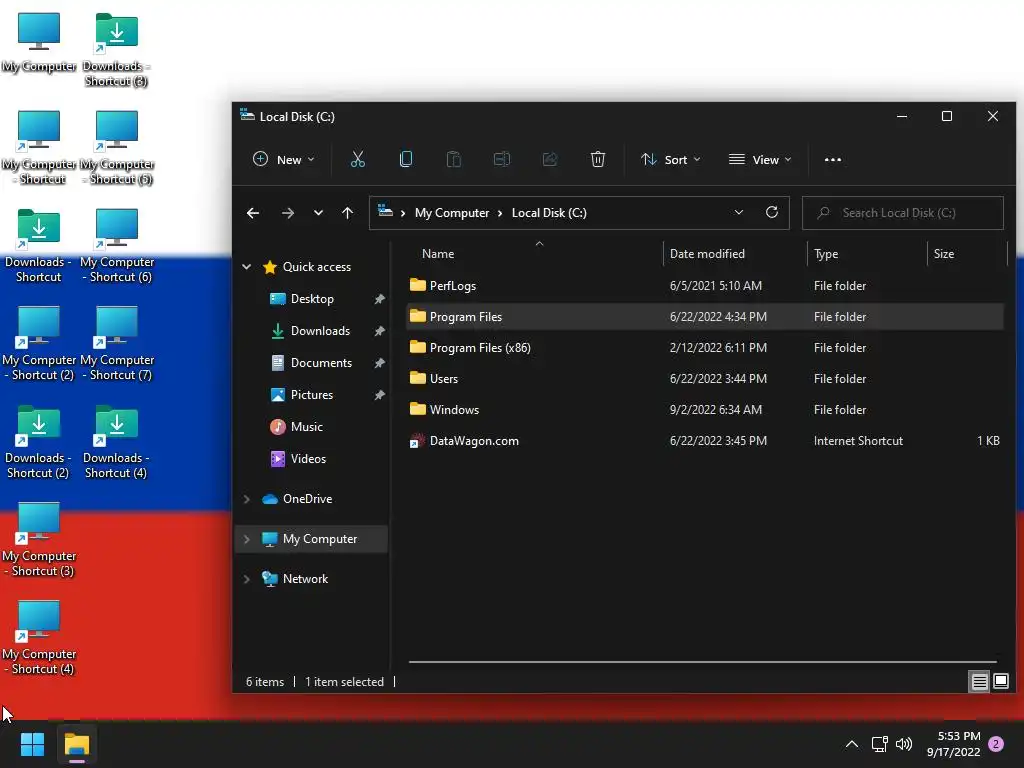Select My Computer - Shortcut (7) desktop icon
Screen dimensions: 1024x768
click(117, 344)
